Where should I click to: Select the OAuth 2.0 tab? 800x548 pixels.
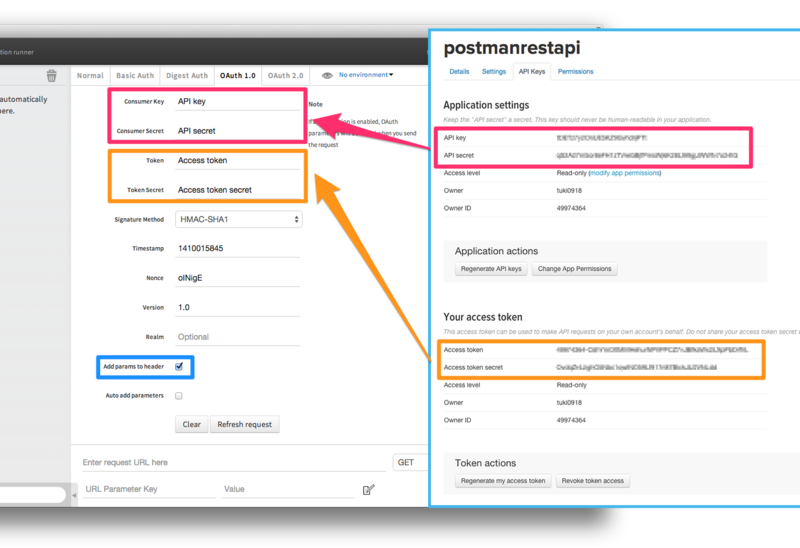coord(286,76)
